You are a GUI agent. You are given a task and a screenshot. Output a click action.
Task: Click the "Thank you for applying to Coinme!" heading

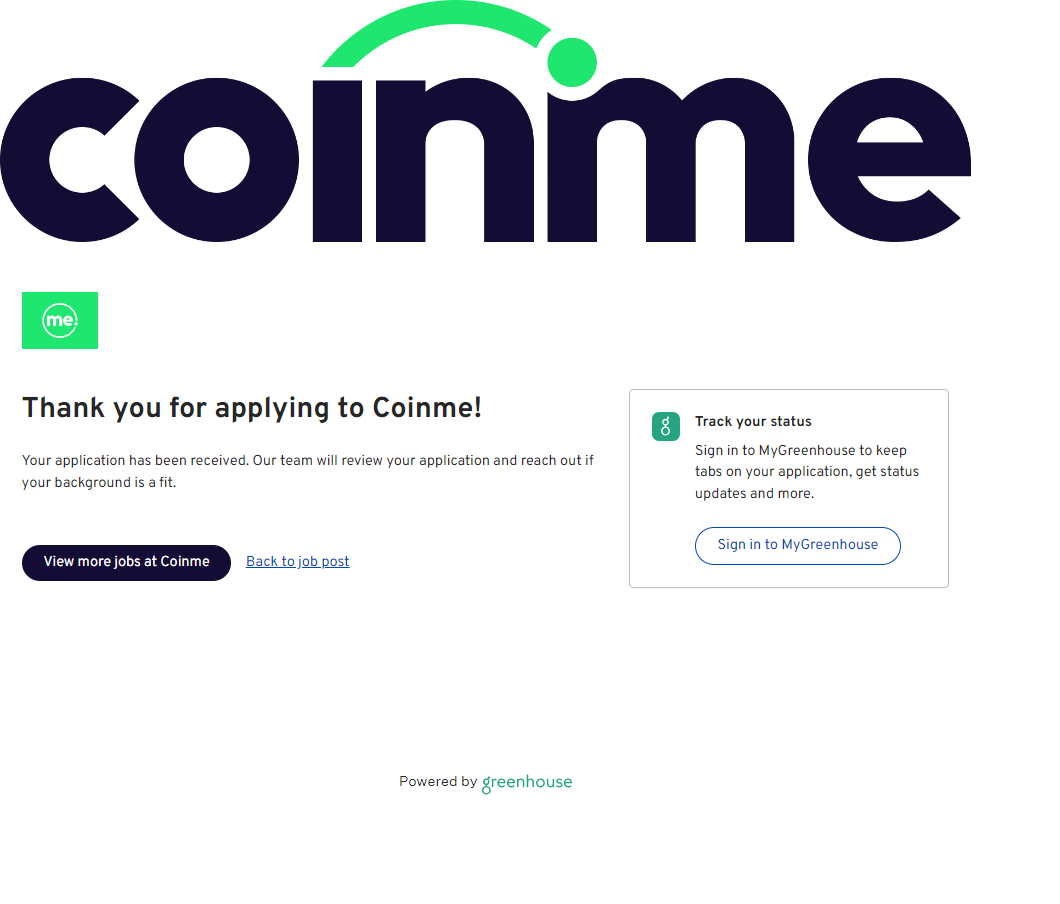[252, 408]
